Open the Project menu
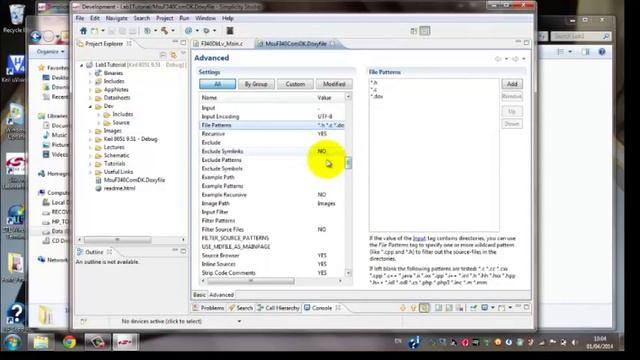Viewport: 640px width, 360px height. tap(164, 18)
